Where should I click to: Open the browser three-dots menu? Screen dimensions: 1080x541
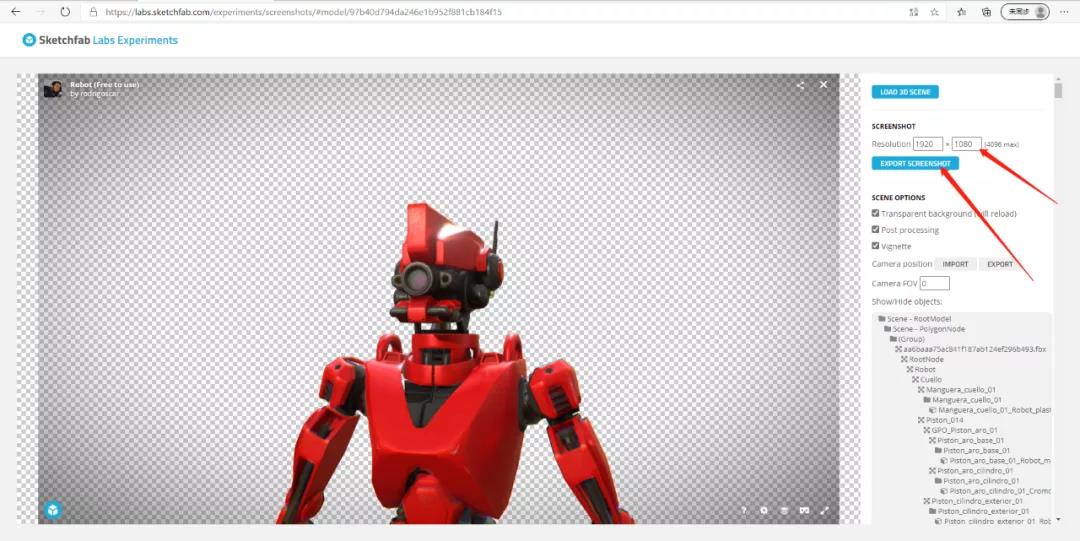click(1064, 12)
